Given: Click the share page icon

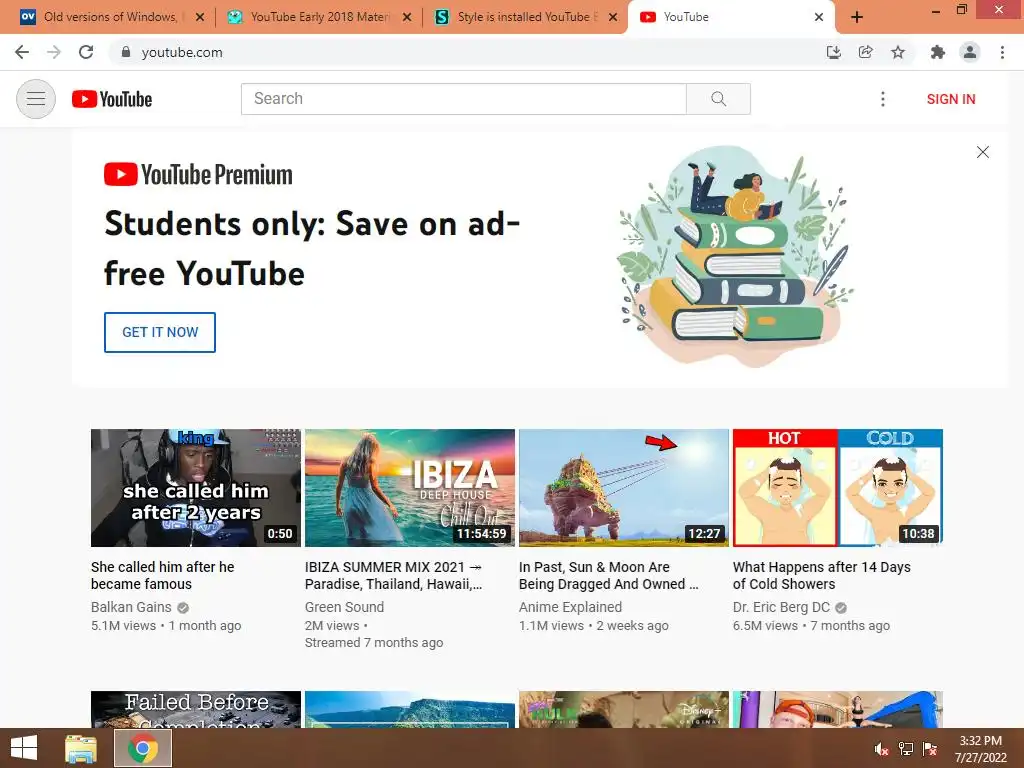Looking at the screenshot, I should [865, 52].
